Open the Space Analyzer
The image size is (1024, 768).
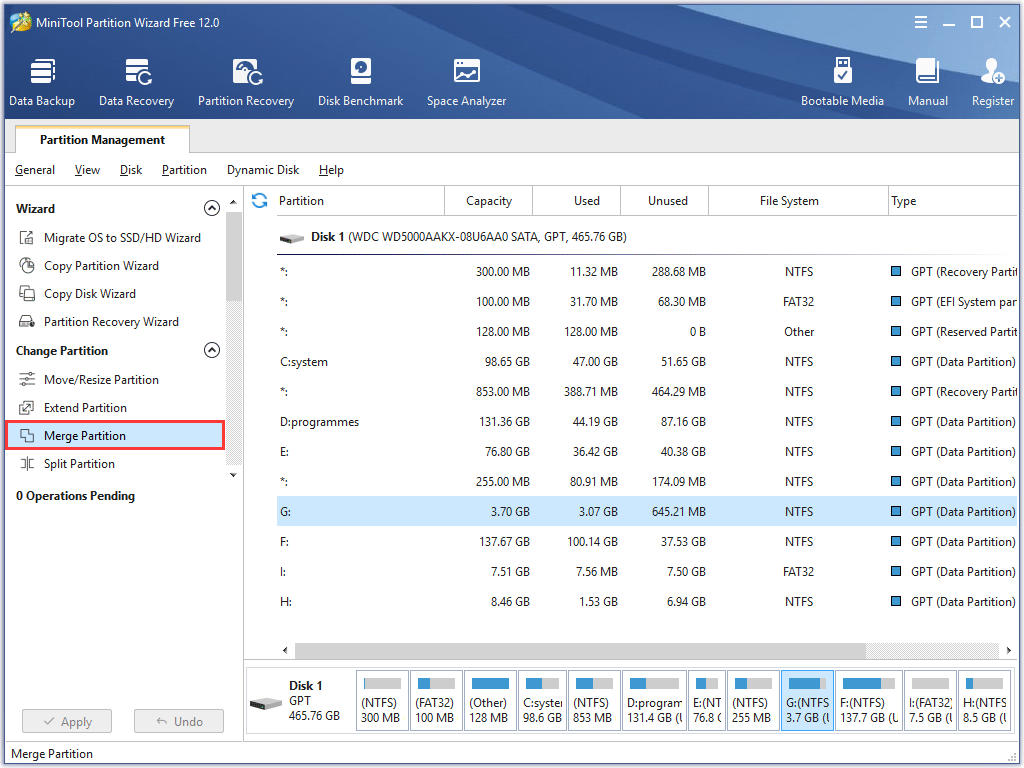pos(466,82)
